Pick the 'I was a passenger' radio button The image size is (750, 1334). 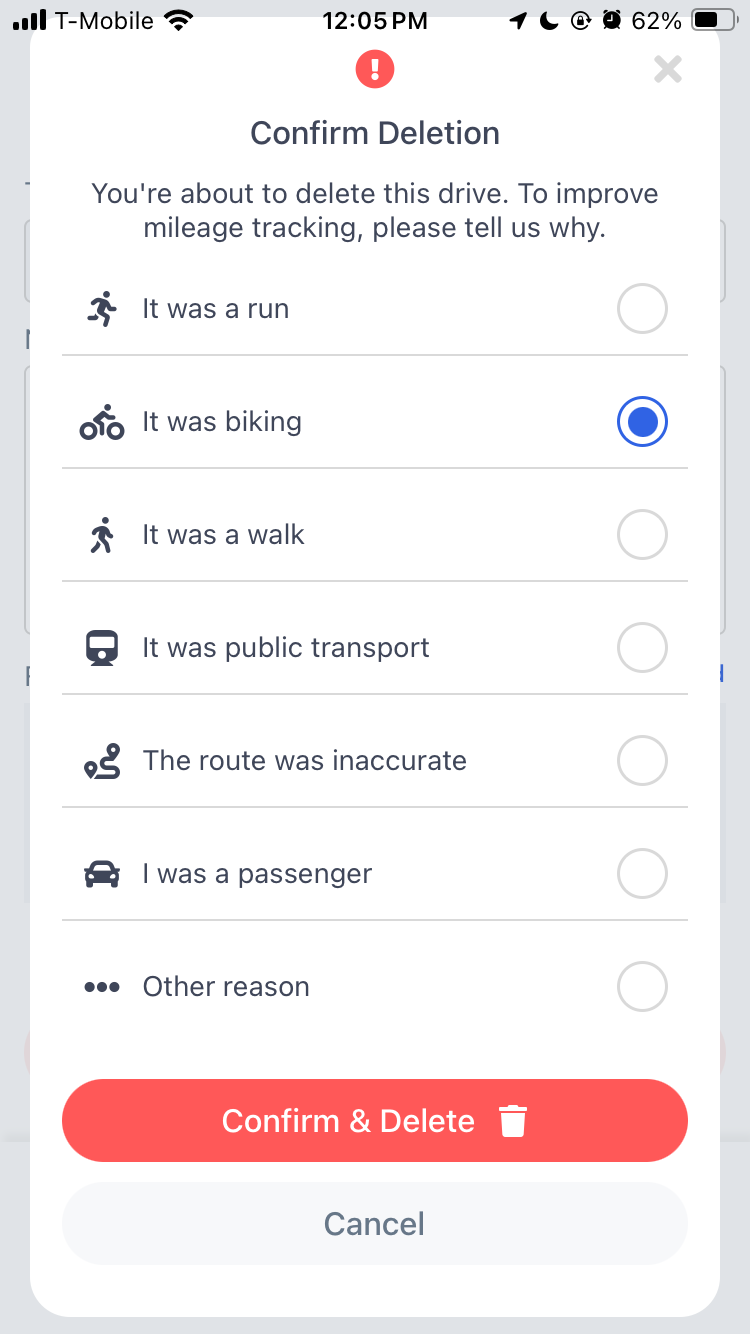[x=642, y=874]
